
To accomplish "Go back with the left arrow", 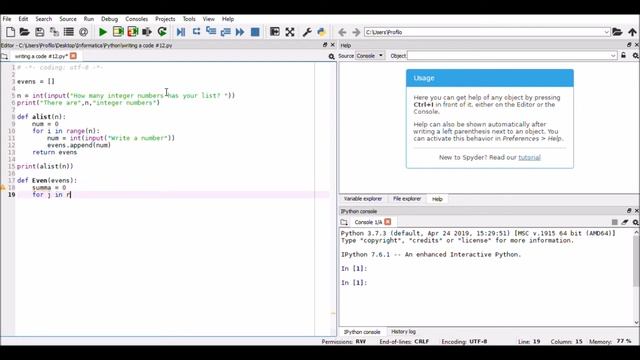I will (x=342, y=32).
